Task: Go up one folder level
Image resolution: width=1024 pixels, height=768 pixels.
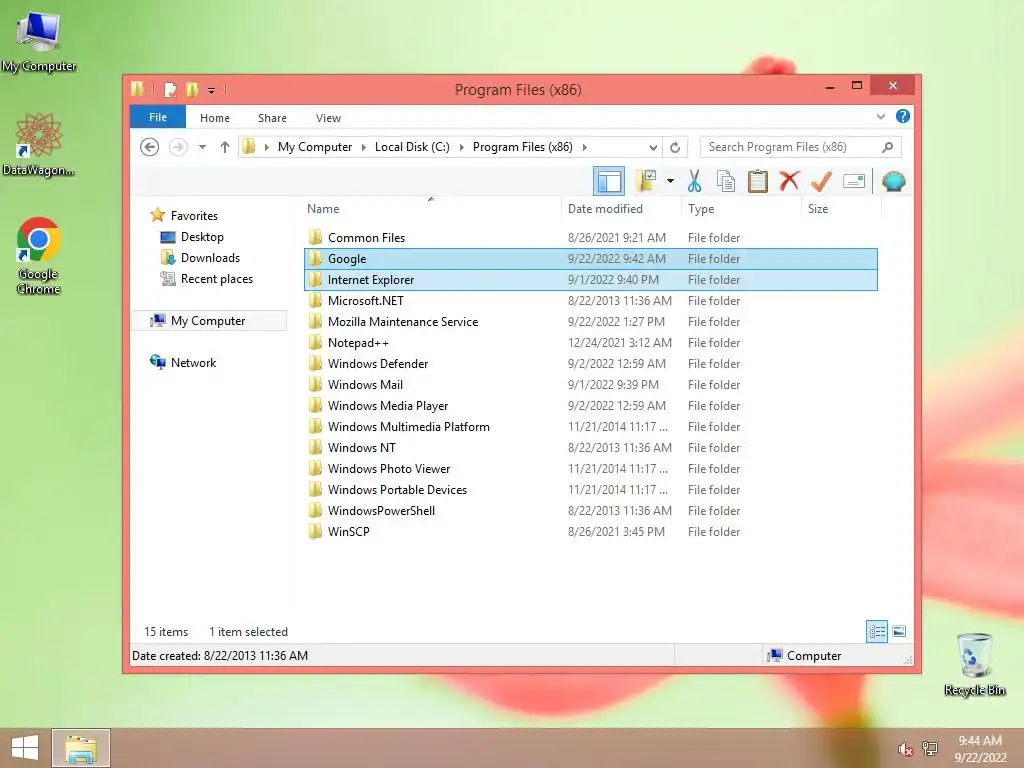Action: coord(225,147)
